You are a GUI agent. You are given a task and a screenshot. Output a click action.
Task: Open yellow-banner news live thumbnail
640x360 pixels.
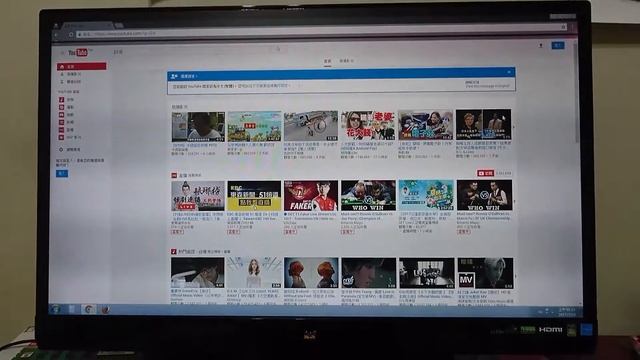click(x=254, y=196)
